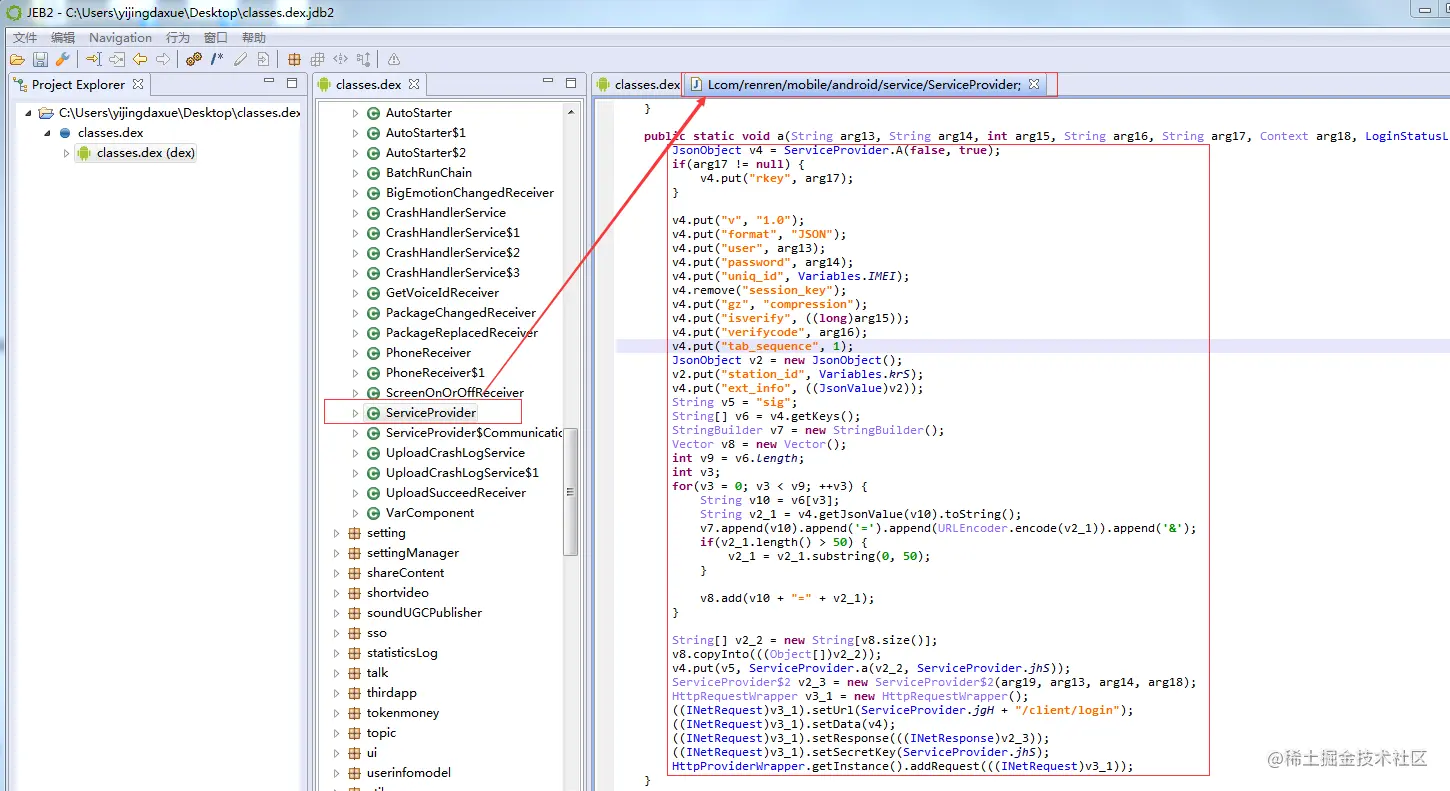Screen dimensions: 1450x791
Task: Open the 行为 menu
Action: click(x=178, y=38)
